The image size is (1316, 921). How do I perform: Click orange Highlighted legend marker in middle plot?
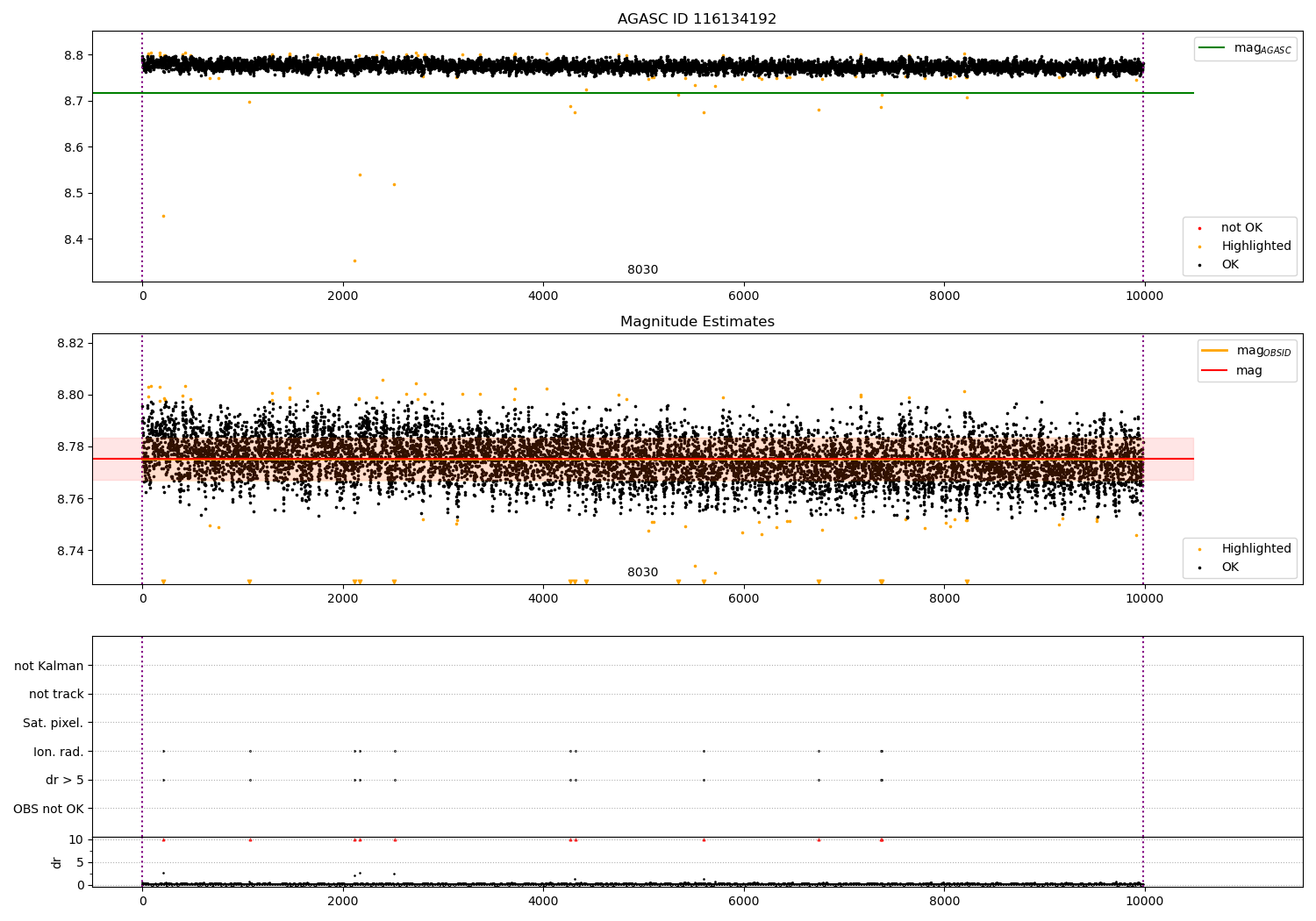click(x=1199, y=549)
